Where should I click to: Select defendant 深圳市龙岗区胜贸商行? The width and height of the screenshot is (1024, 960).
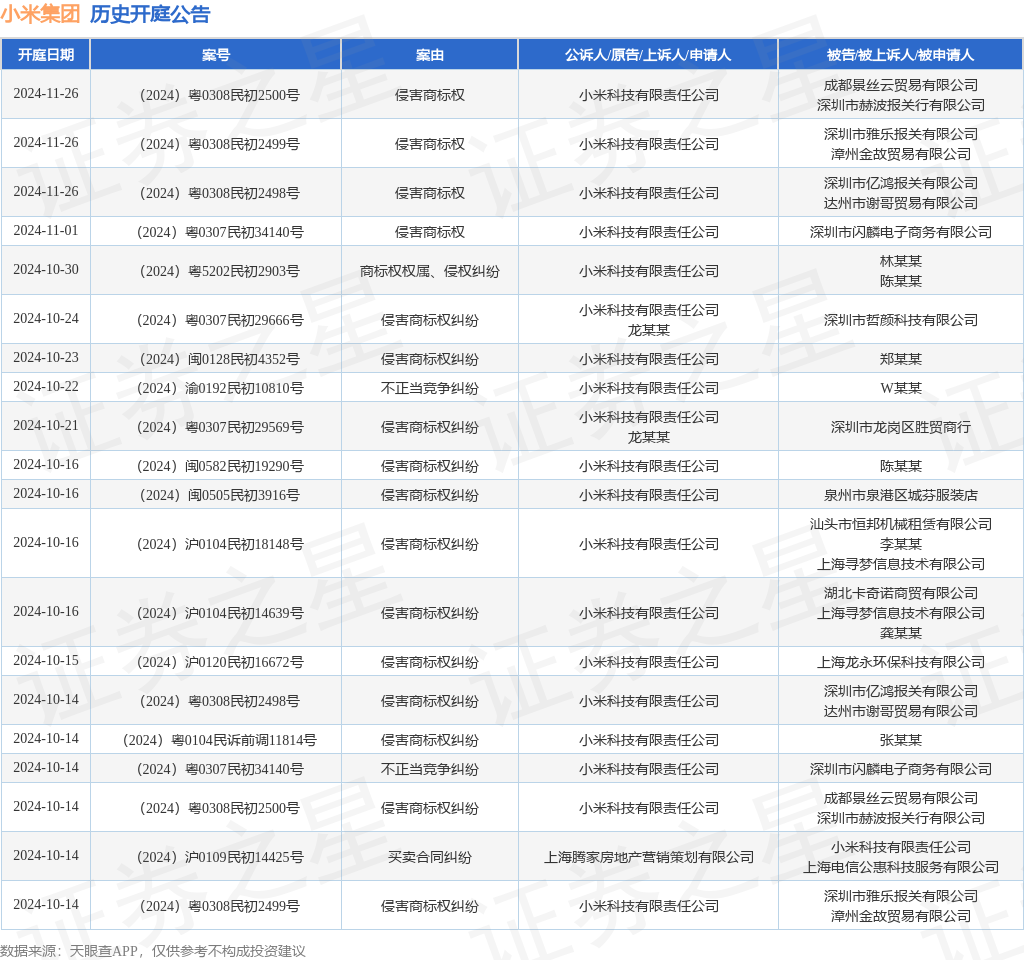[x=901, y=427]
